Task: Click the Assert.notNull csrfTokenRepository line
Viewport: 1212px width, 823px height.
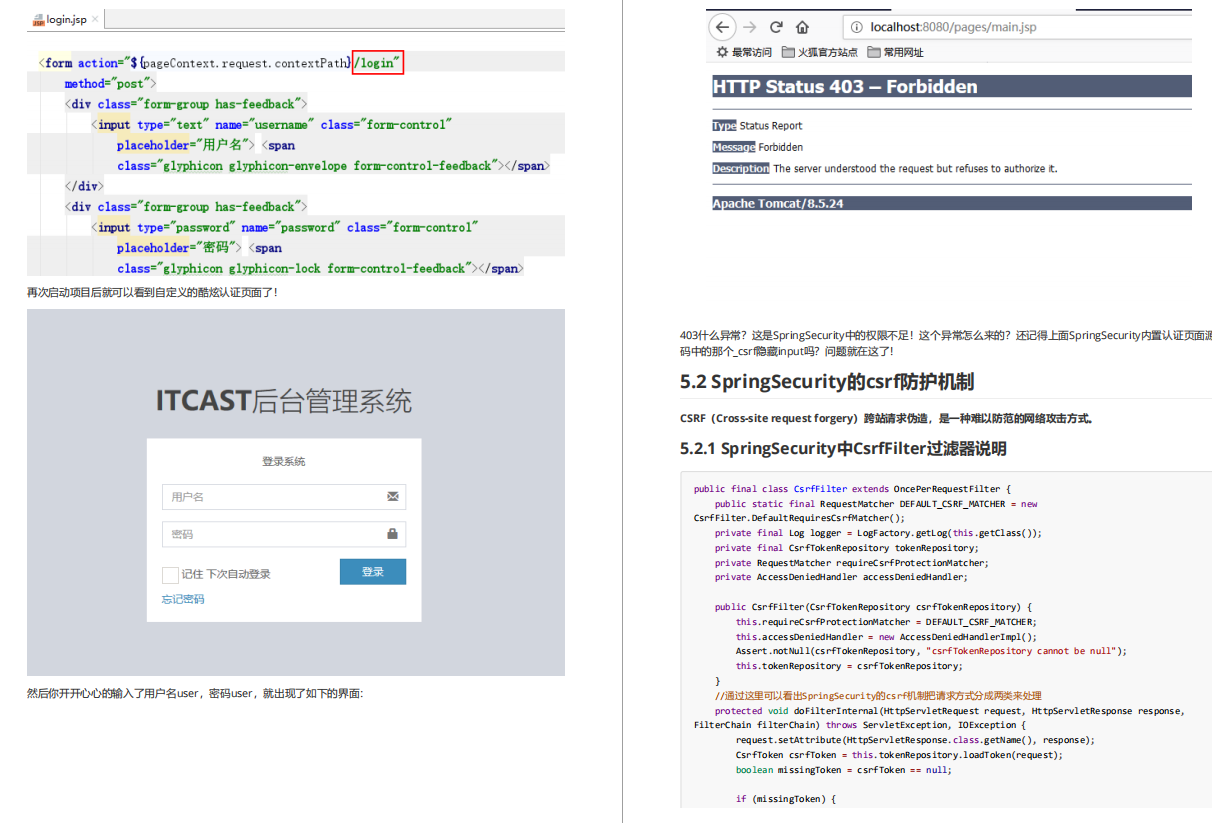Action: 931,651
